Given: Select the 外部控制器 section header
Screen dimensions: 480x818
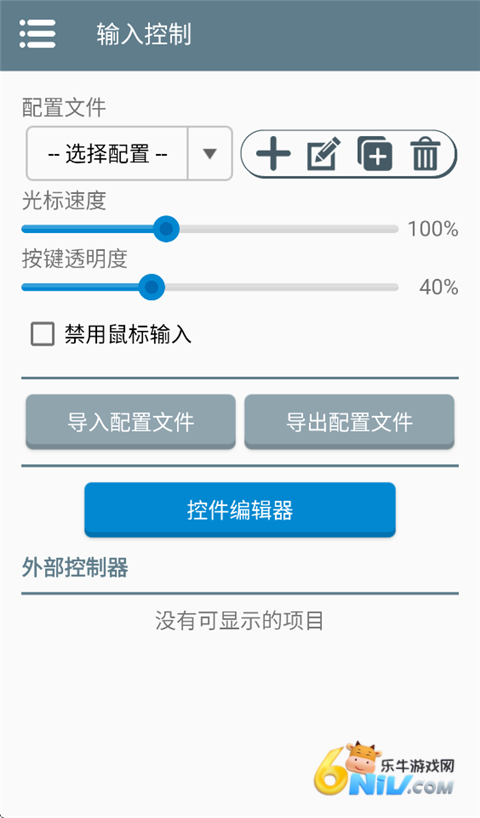Looking at the screenshot, I should [x=75, y=567].
